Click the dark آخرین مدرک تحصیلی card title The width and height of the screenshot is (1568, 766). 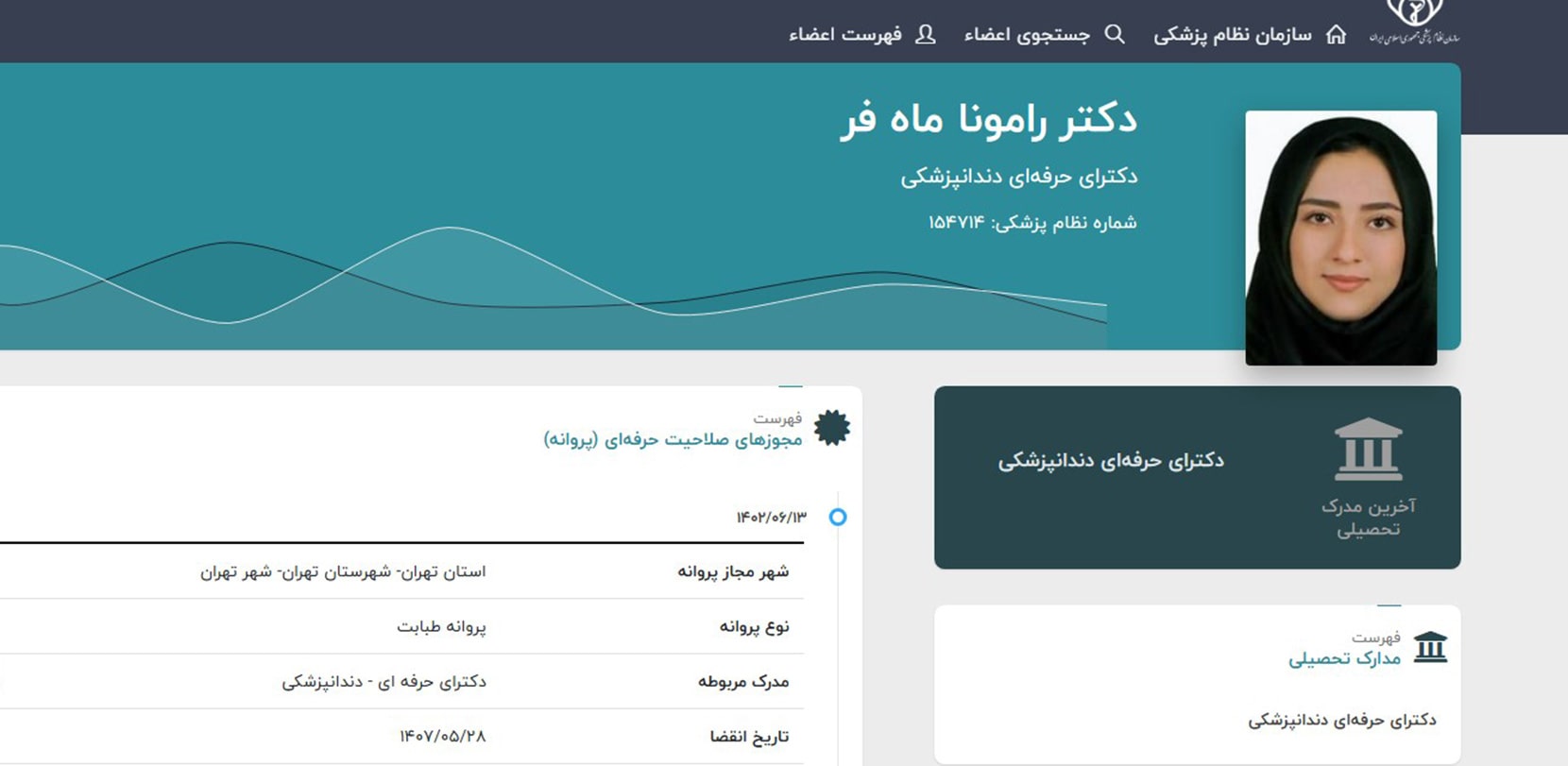point(1111,461)
